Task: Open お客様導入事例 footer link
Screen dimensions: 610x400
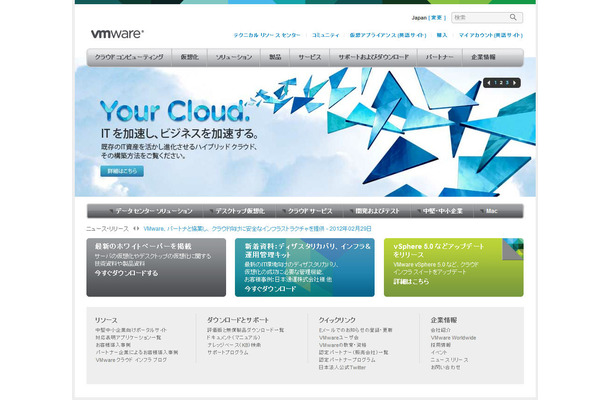Action: [x=113, y=345]
